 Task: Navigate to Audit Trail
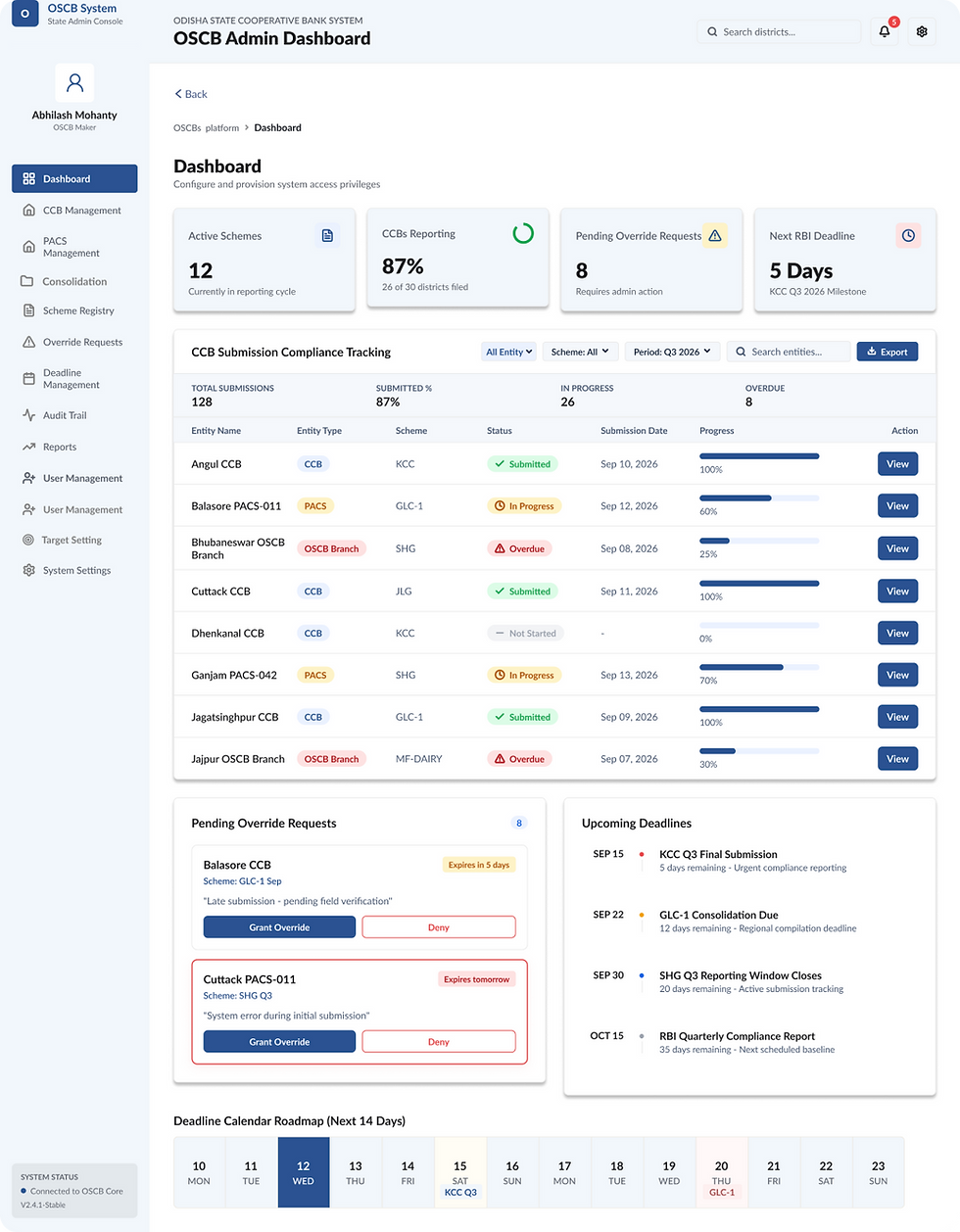pyautogui.click(x=74, y=415)
